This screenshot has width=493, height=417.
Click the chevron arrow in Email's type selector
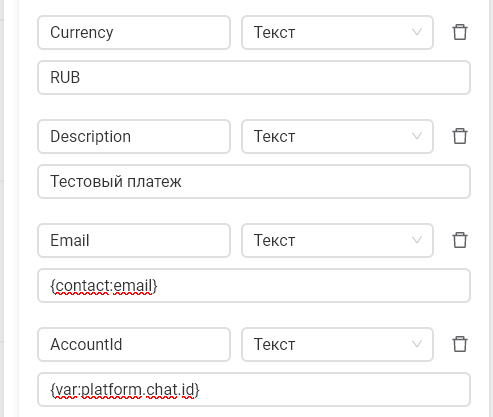[x=417, y=240]
